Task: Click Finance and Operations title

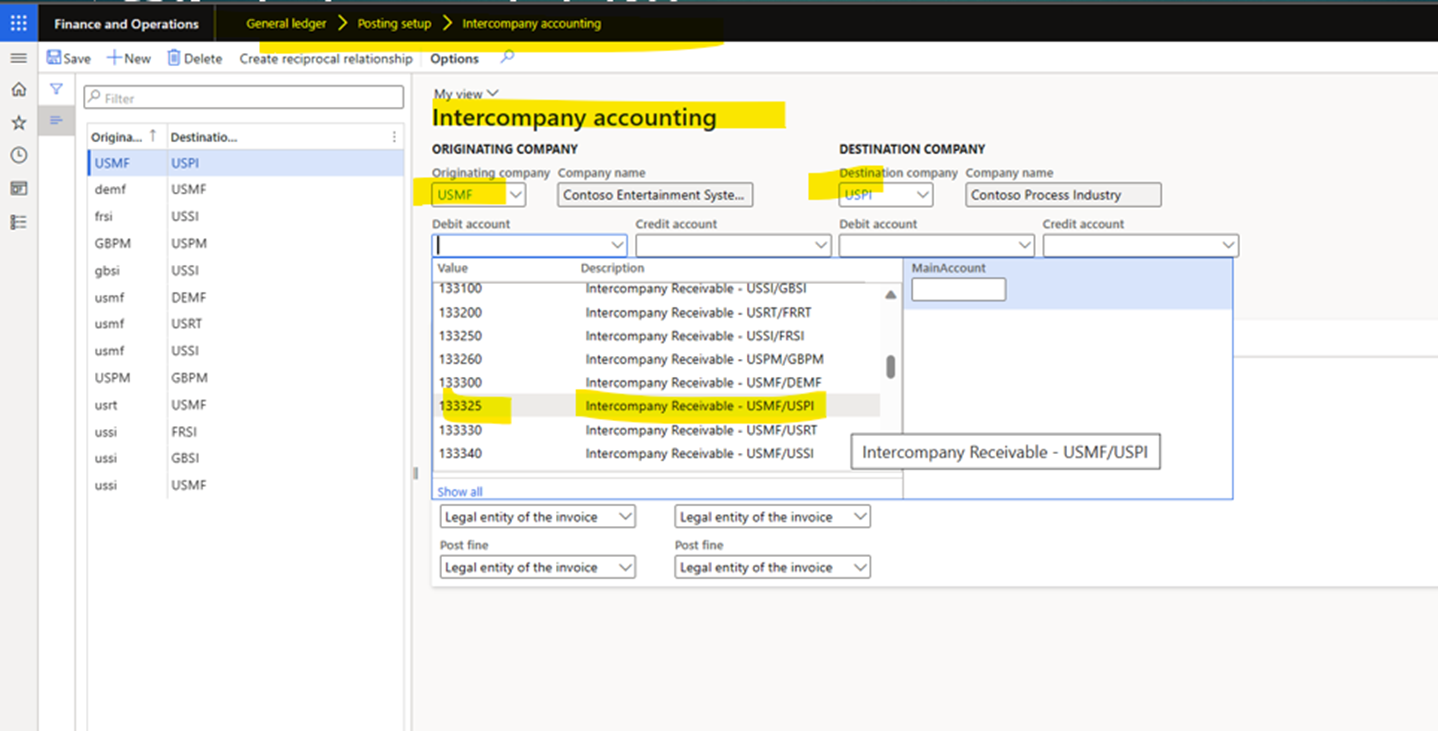Action: (126, 24)
